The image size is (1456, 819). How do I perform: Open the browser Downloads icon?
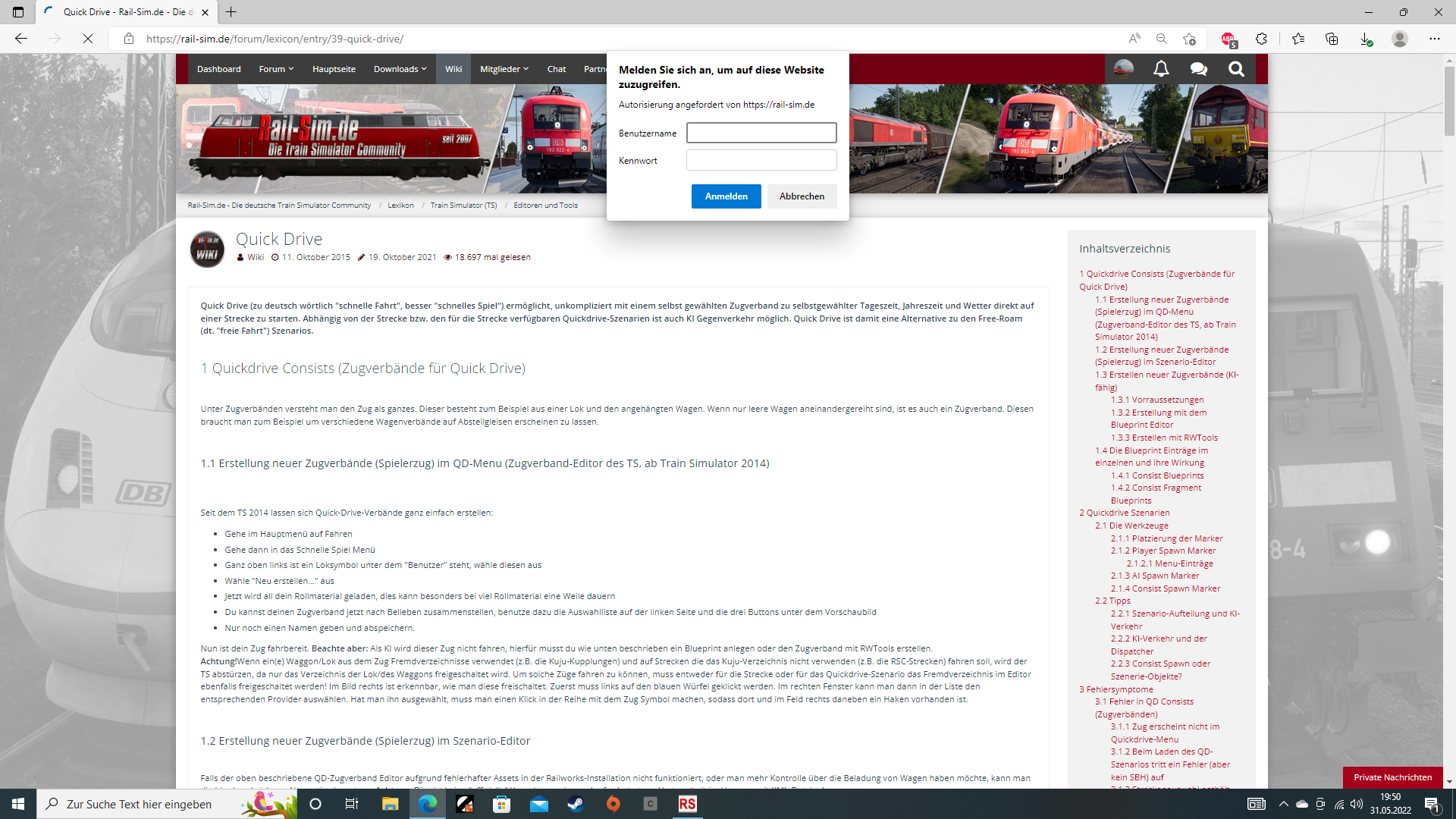pyautogui.click(x=1365, y=39)
